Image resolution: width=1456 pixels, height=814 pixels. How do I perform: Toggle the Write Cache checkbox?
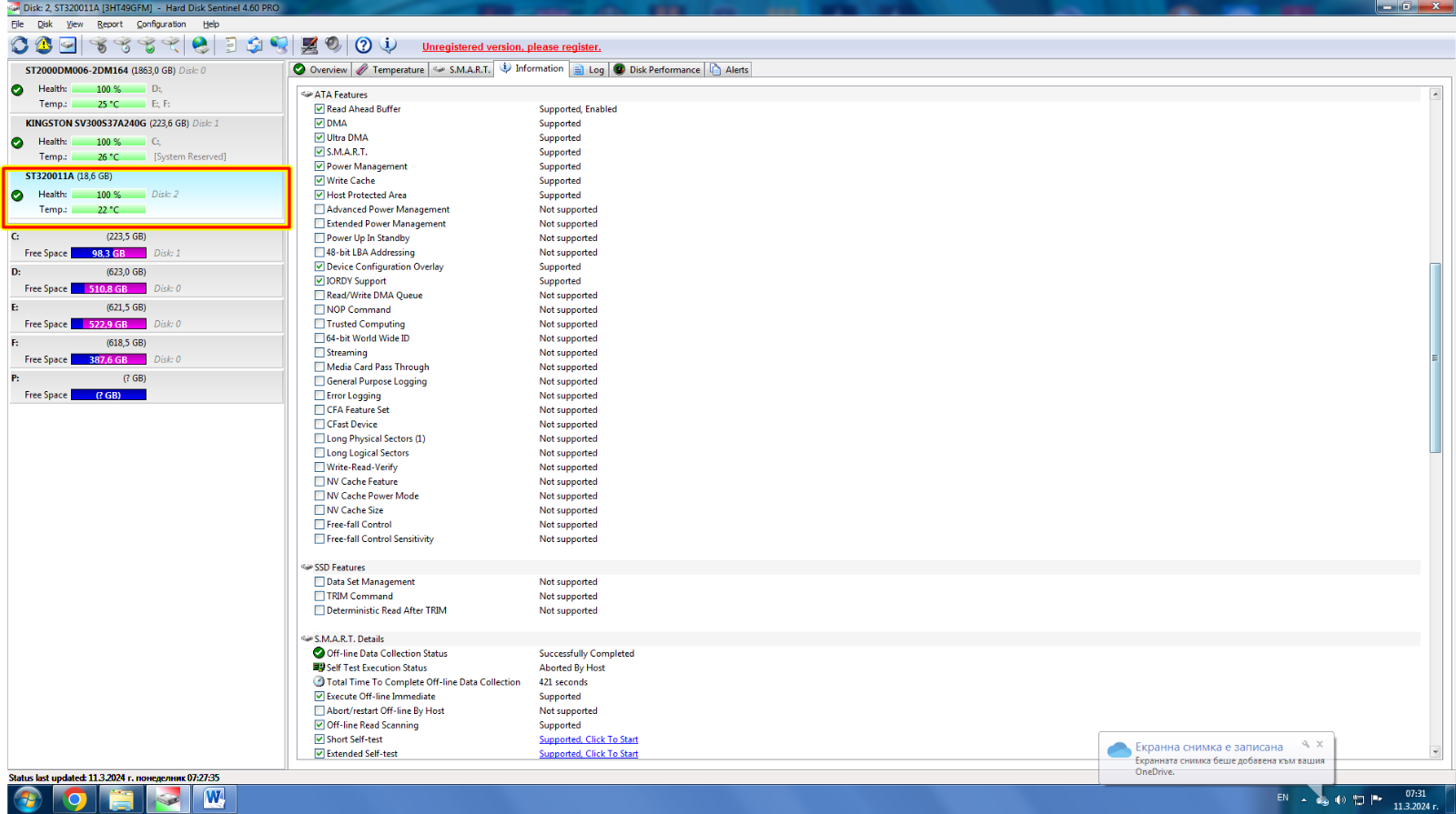[x=319, y=181]
